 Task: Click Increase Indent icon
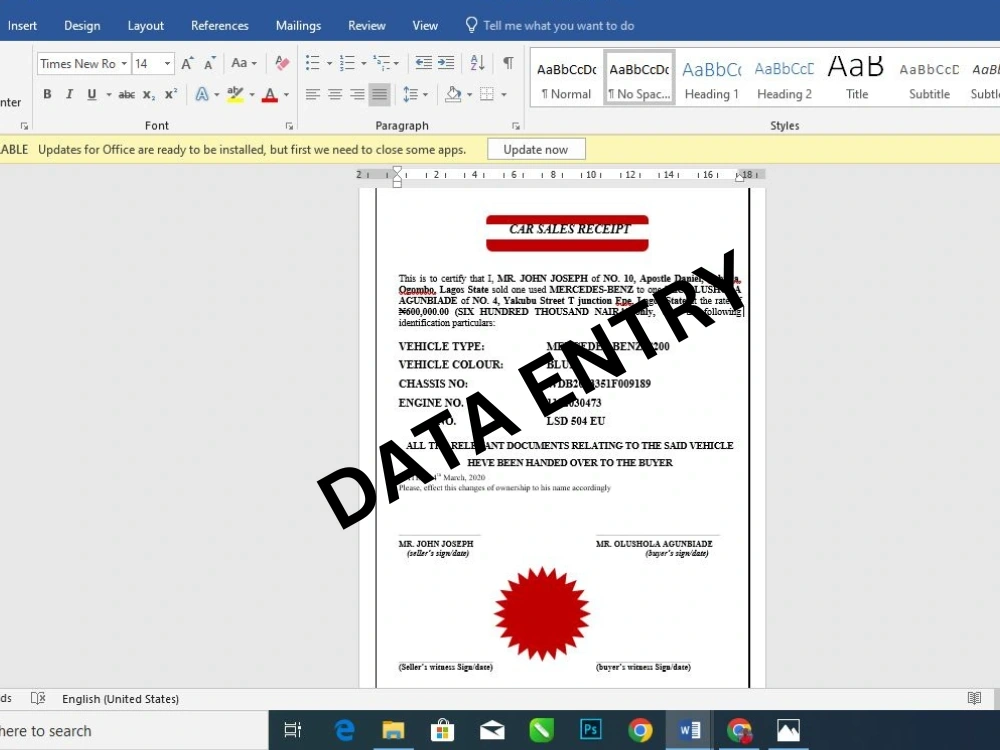[x=446, y=62]
